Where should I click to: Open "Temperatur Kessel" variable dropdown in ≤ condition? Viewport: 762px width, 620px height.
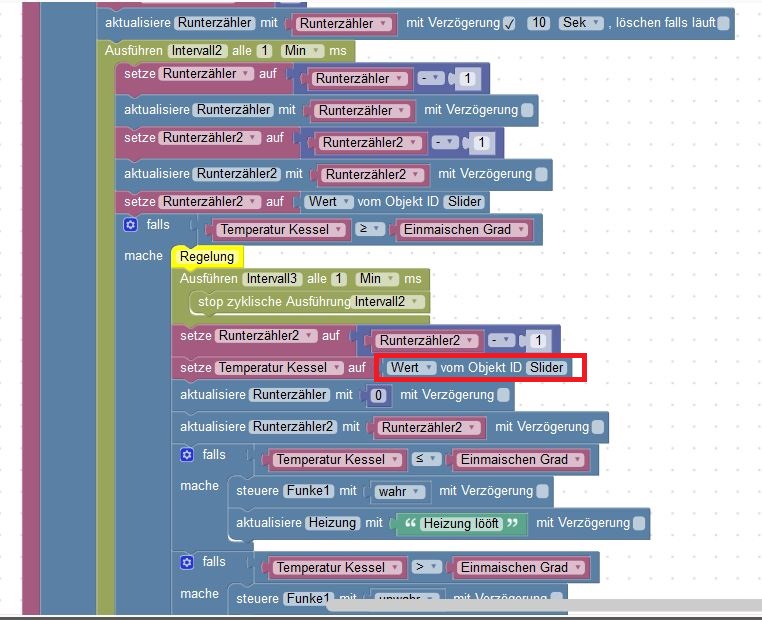tap(337, 459)
